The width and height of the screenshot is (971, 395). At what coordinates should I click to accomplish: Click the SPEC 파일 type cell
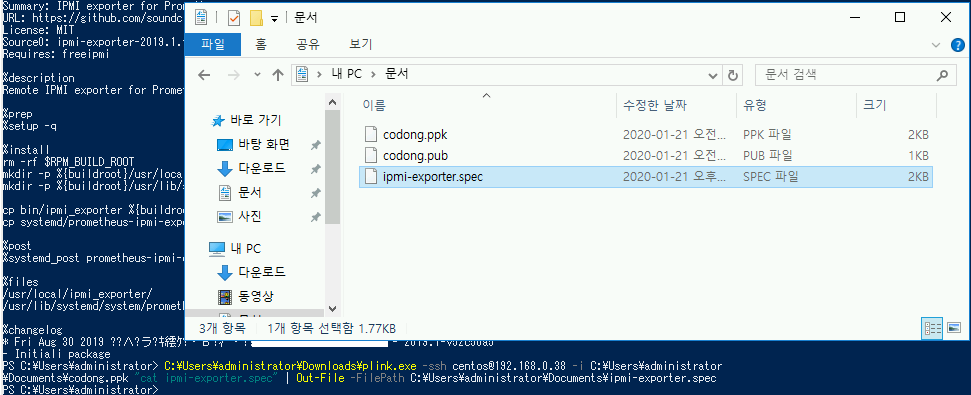pos(771,176)
